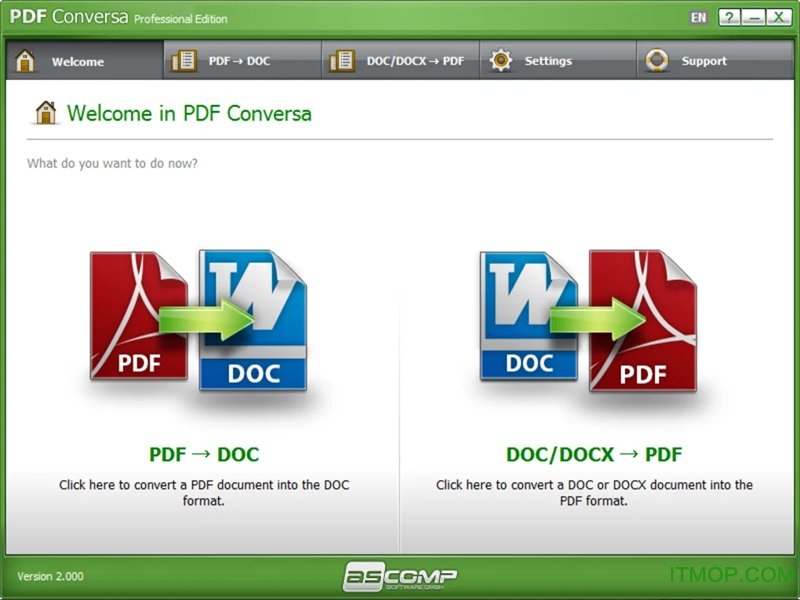Open the help question mark button
Image resolution: width=800 pixels, height=600 pixels.
(x=729, y=17)
